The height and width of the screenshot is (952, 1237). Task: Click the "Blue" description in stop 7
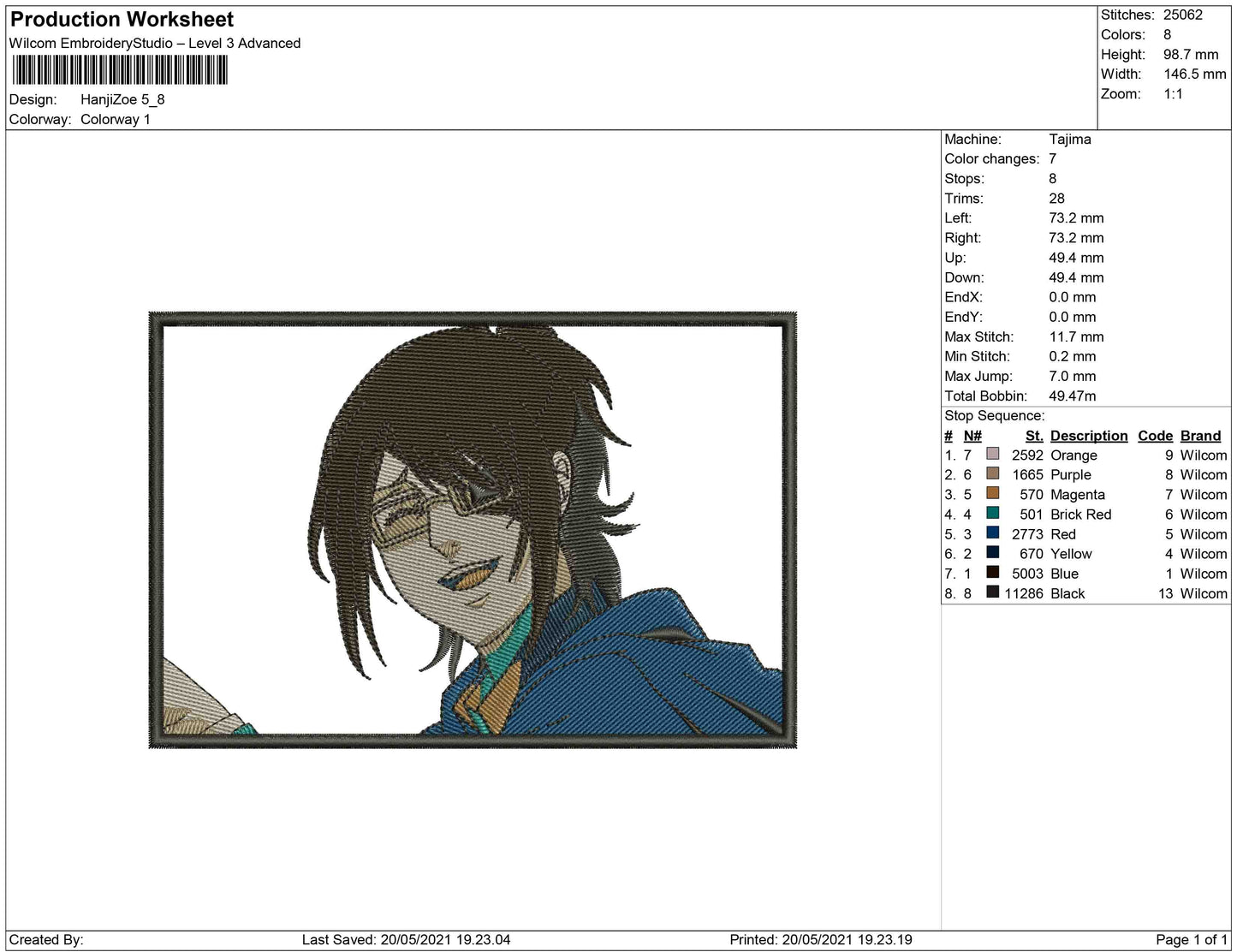pyautogui.click(x=1065, y=574)
